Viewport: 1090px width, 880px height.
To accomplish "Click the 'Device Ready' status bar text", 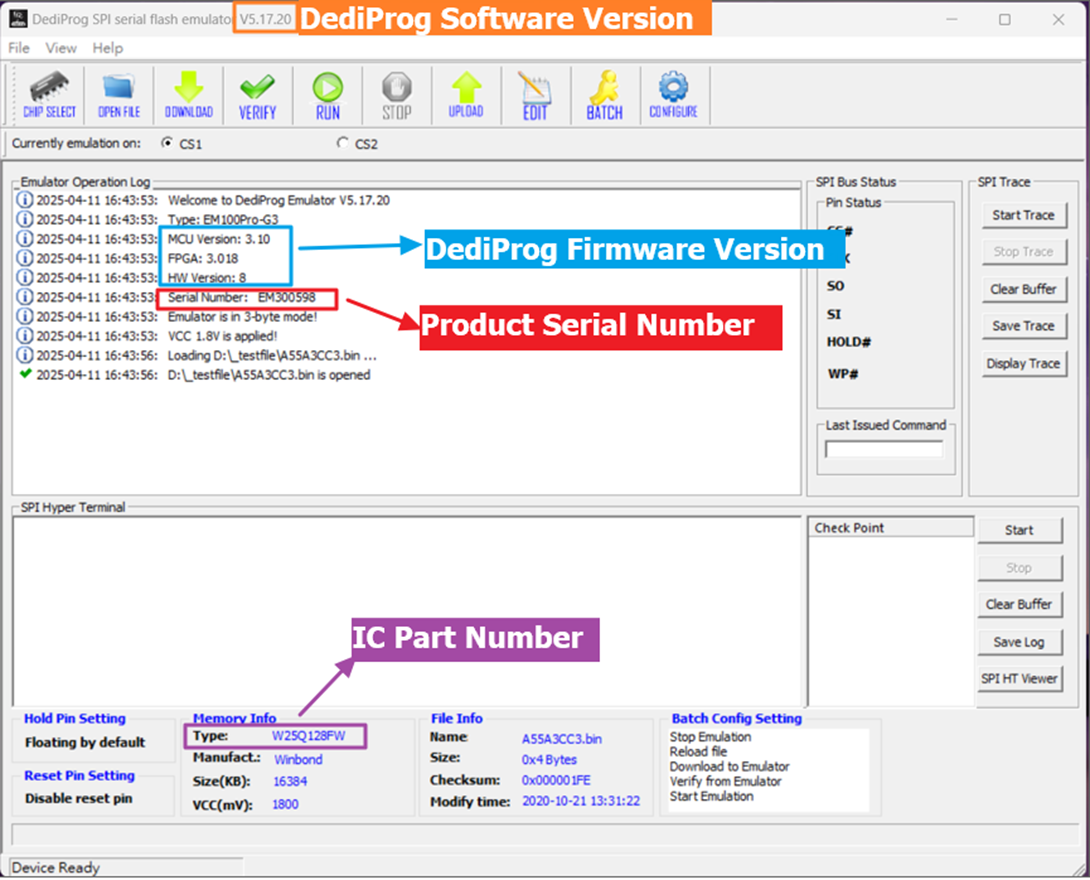I will pyautogui.click(x=56, y=868).
